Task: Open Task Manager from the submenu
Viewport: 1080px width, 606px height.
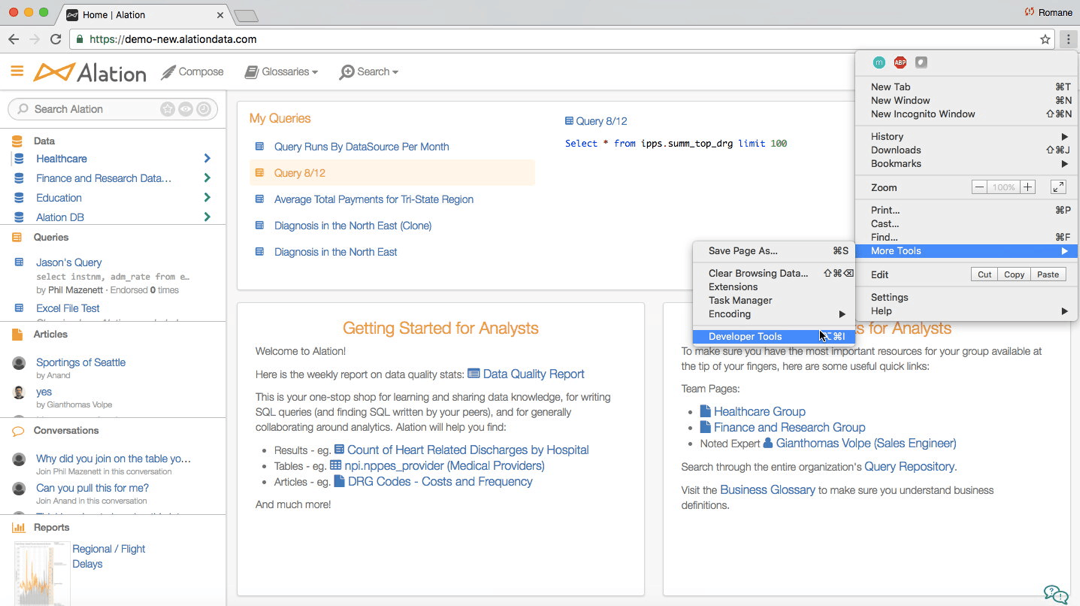Action: pos(774,300)
